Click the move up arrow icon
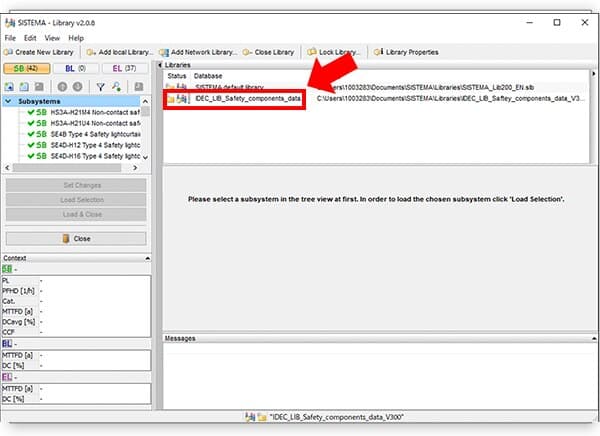 62,87
